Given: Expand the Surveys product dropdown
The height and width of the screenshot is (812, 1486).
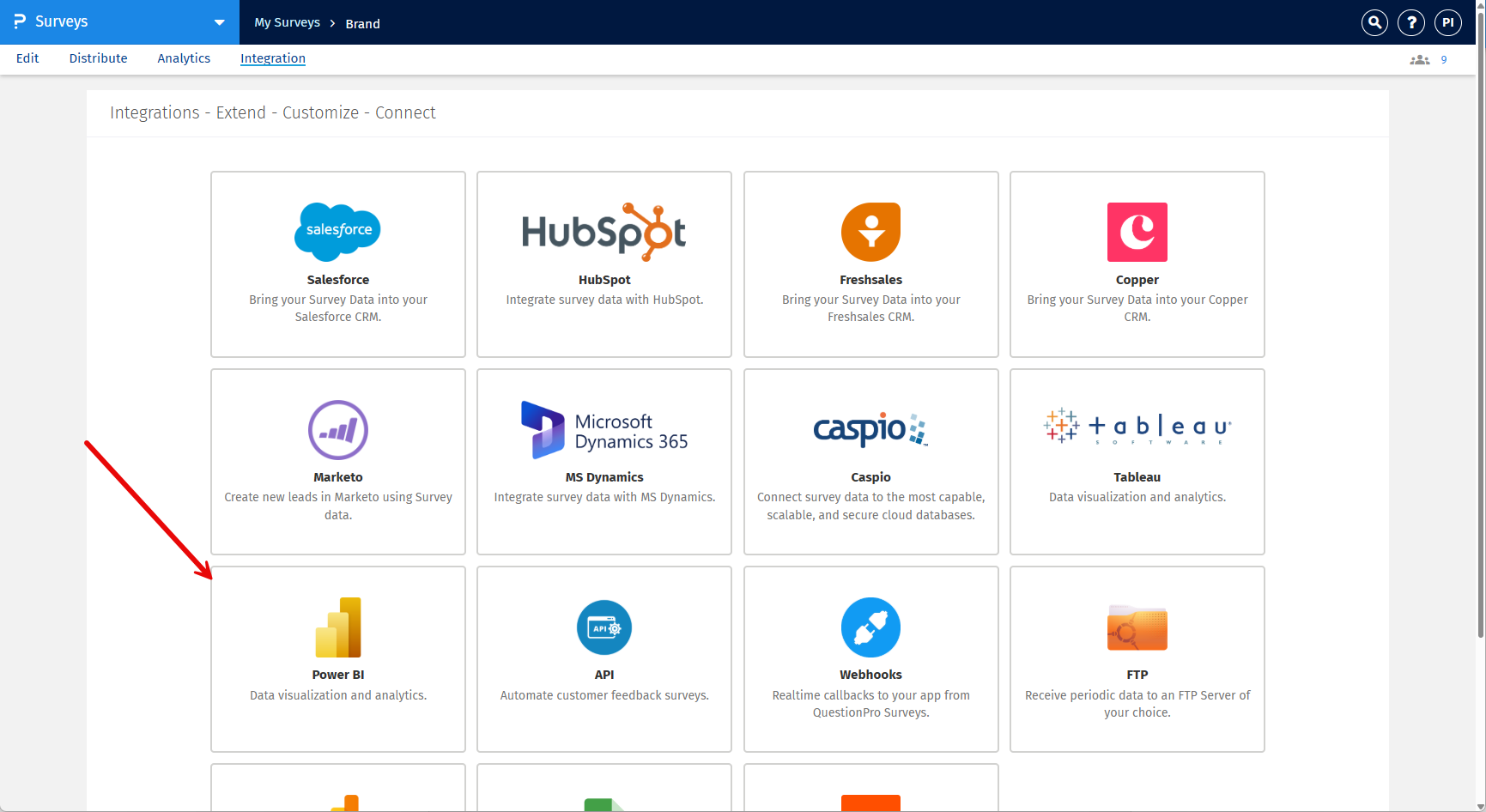Looking at the screenshot, I should (x=219, y=22).
